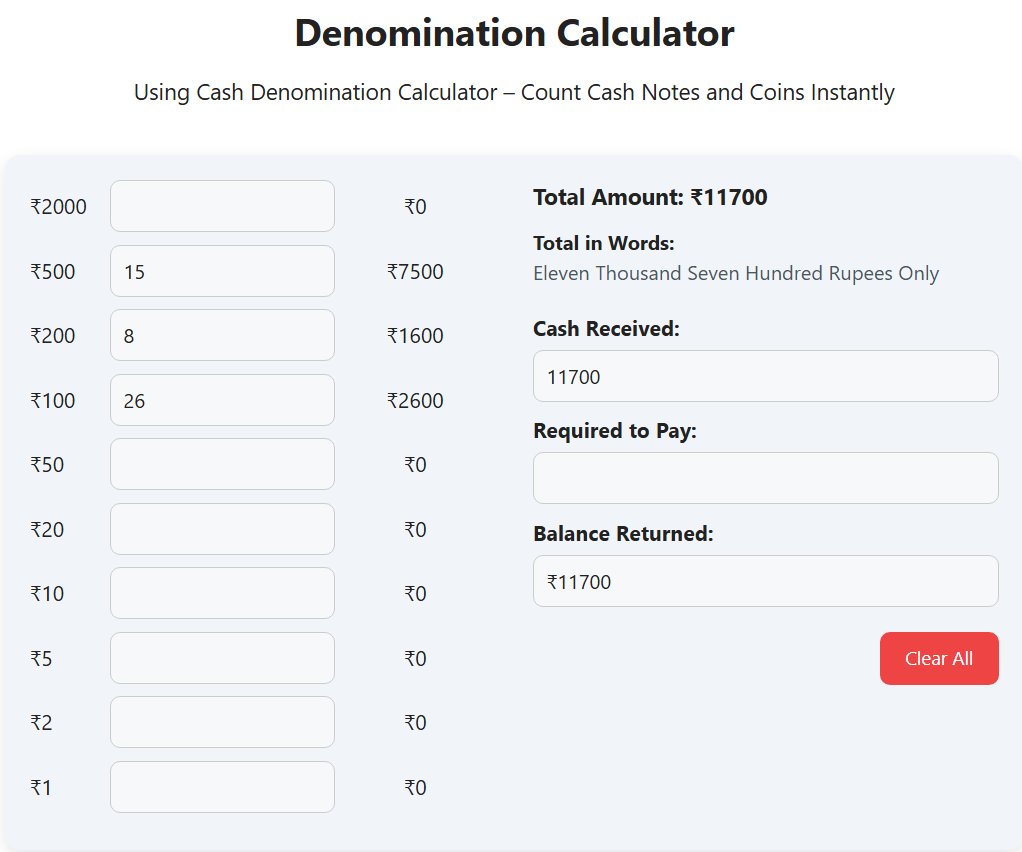Click the Cash Received field showing 11700
This screenshot has height=852, width=1022.
point(765,376)
